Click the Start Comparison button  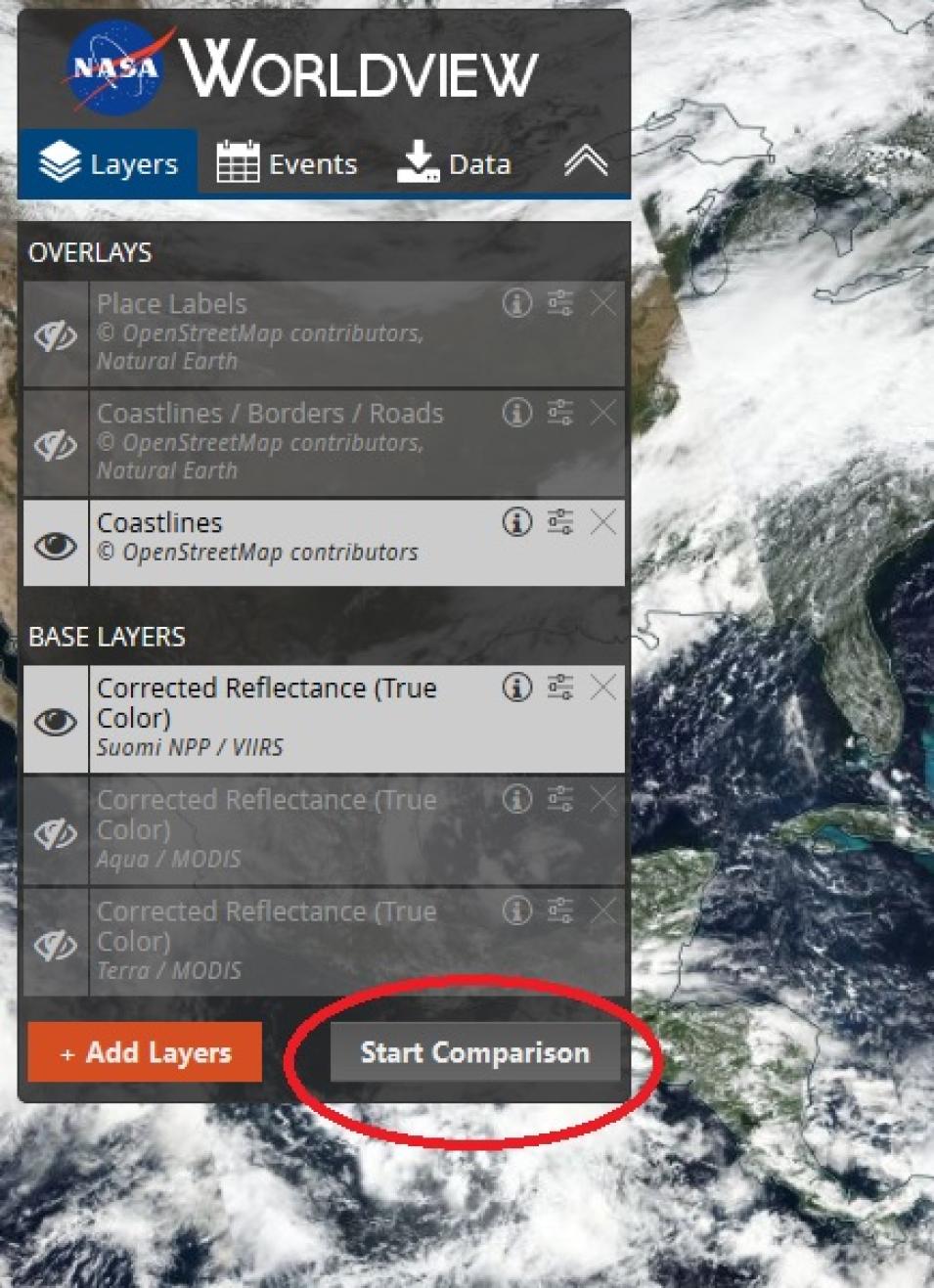tap(475, 1052)
